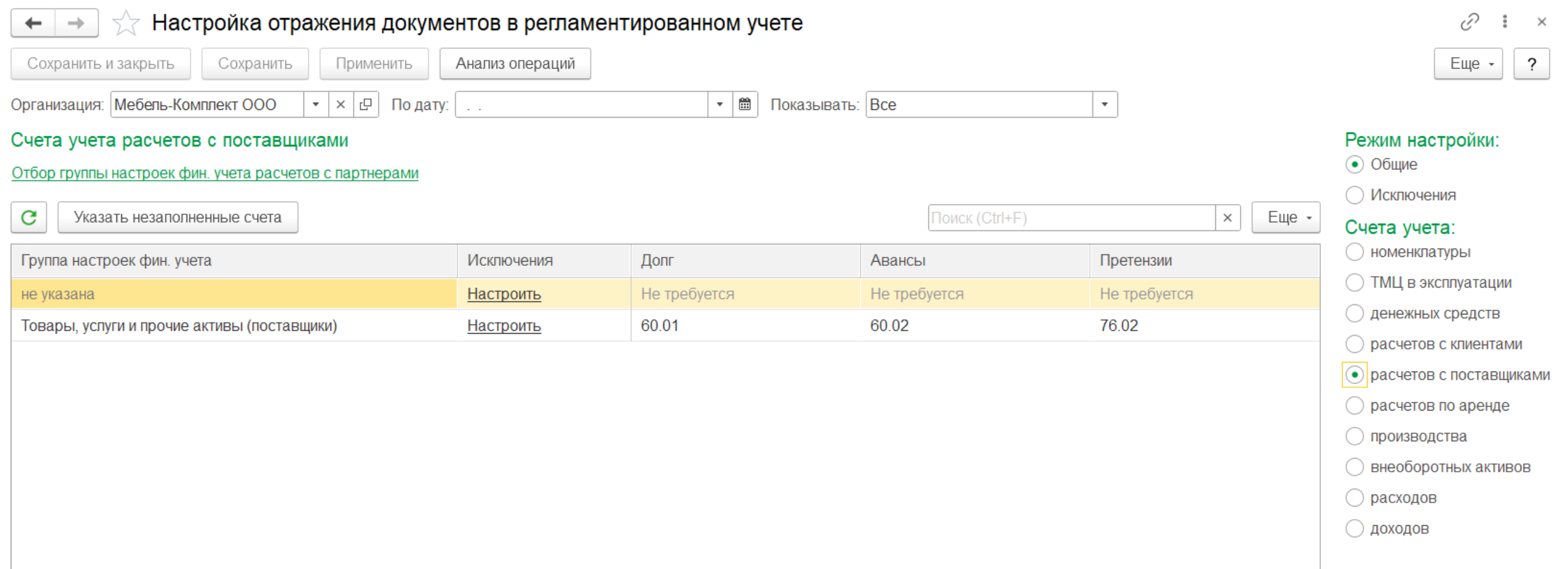
Task: Refresh the accounts table list
Action: point(29,217)
